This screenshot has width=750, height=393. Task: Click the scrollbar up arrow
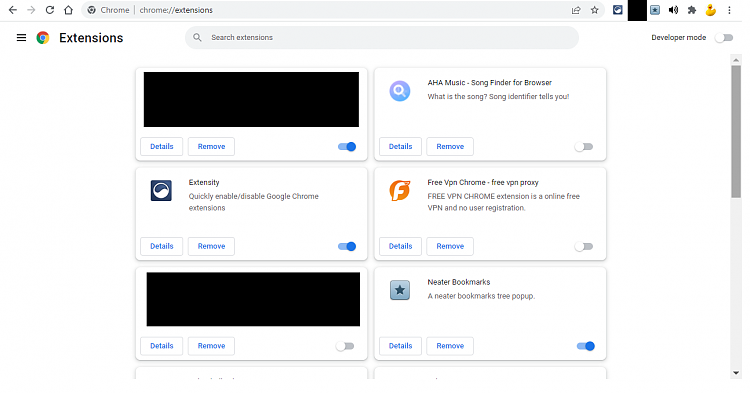[736, 60]
